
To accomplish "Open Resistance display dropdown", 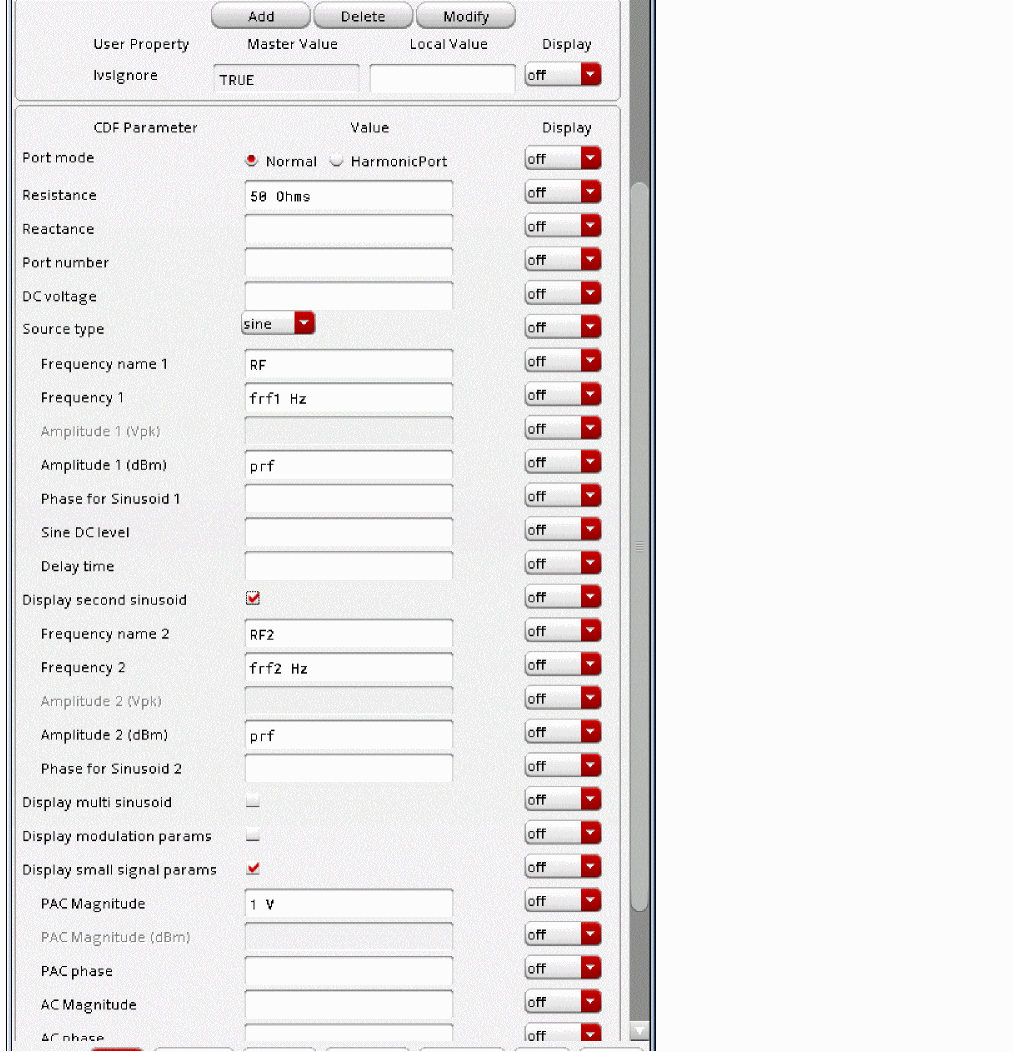I will [563, 192].
